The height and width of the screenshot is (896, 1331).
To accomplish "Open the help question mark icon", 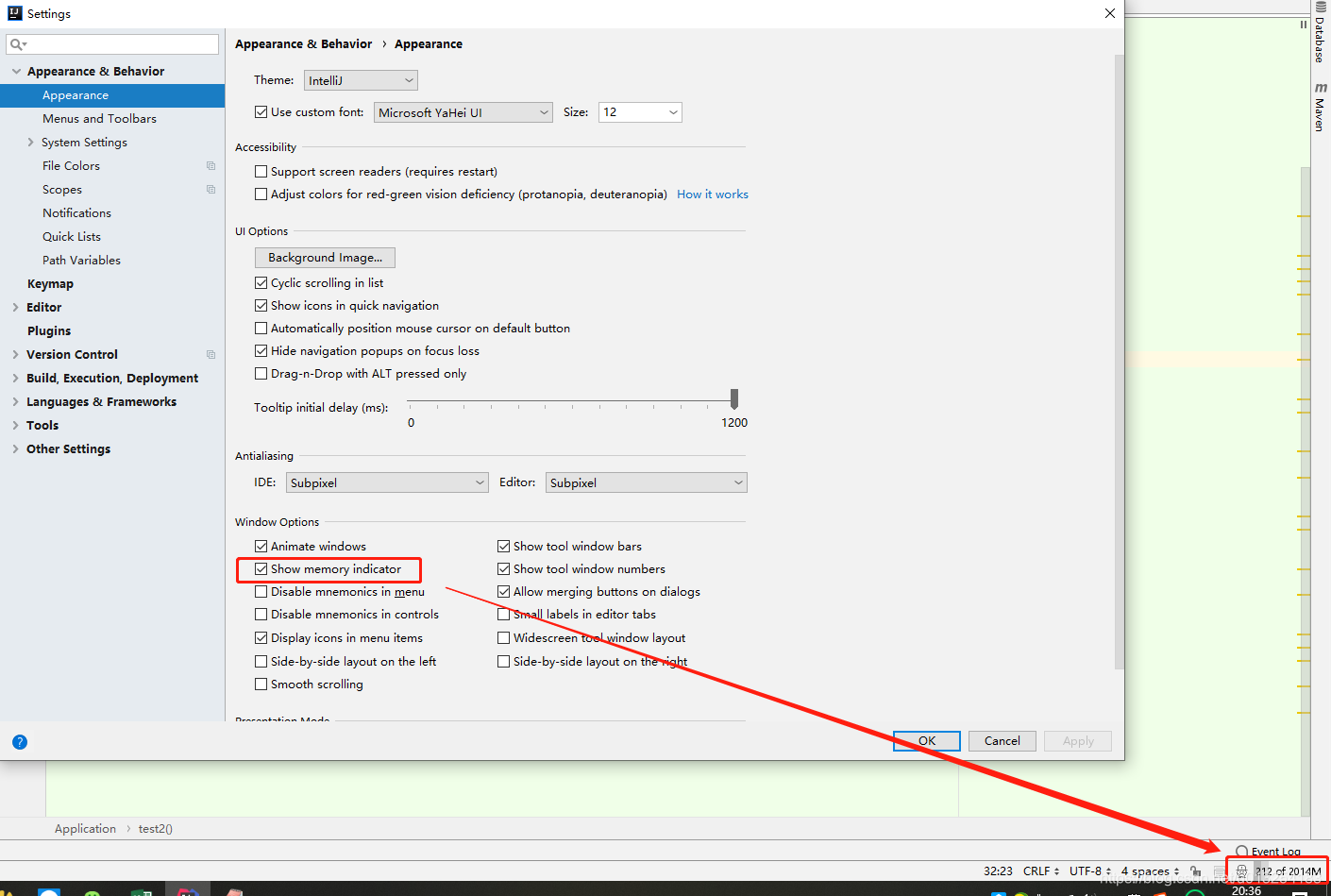I will pos(20,742).
